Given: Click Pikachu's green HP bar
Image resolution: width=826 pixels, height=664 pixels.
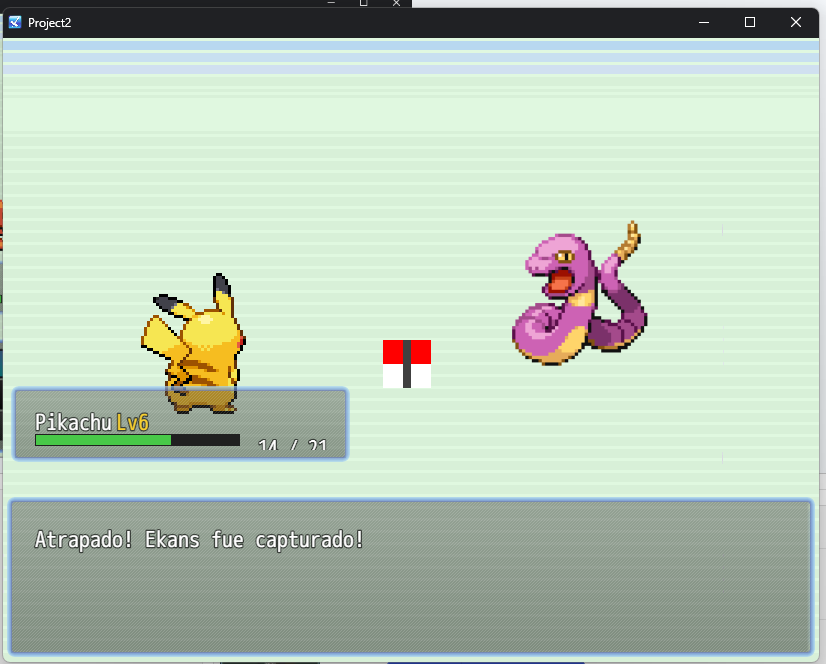Looking at the screenshot, I should point(137,440).
